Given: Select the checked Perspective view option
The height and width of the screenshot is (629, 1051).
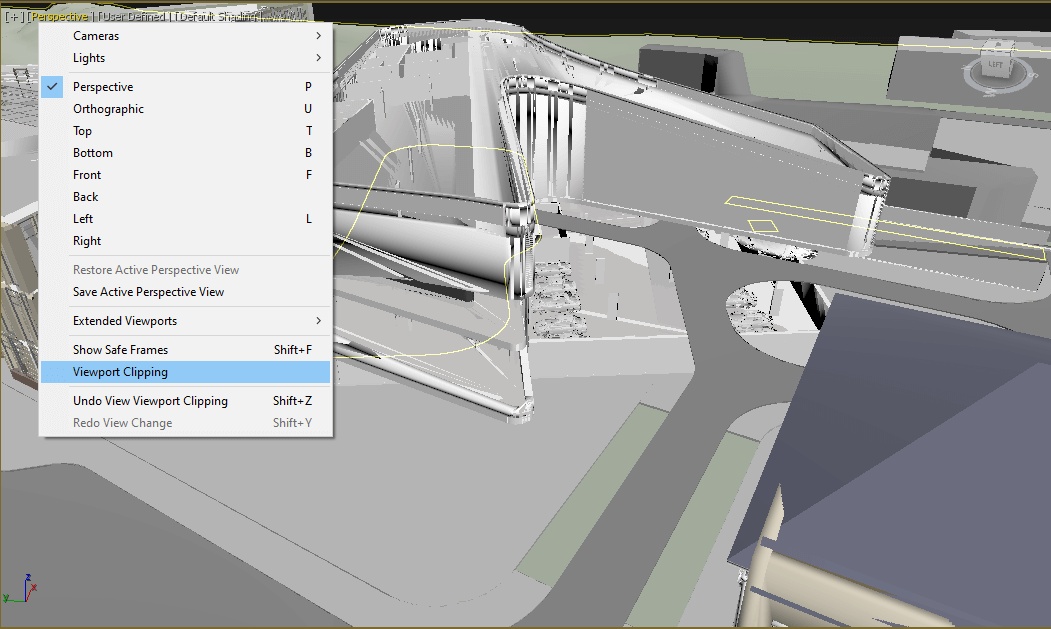Looking at the screenshot, I should click(103, 87).
